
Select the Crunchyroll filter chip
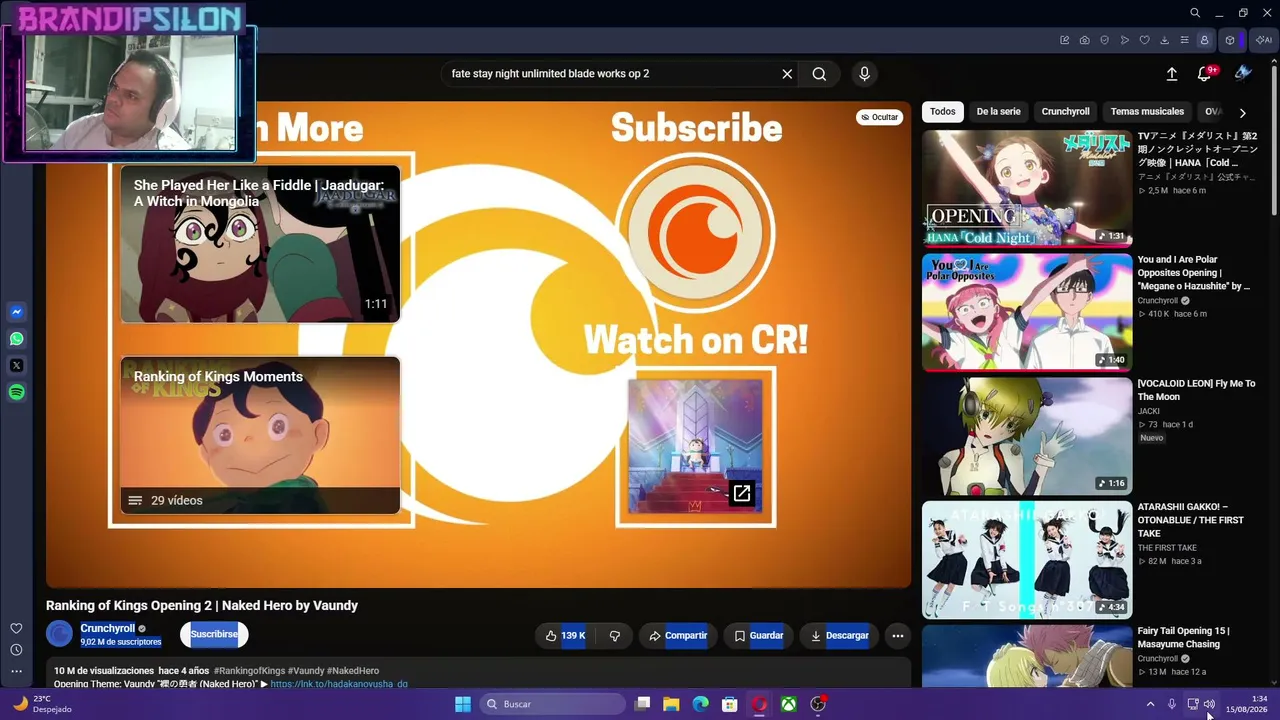coord(1065,112)
